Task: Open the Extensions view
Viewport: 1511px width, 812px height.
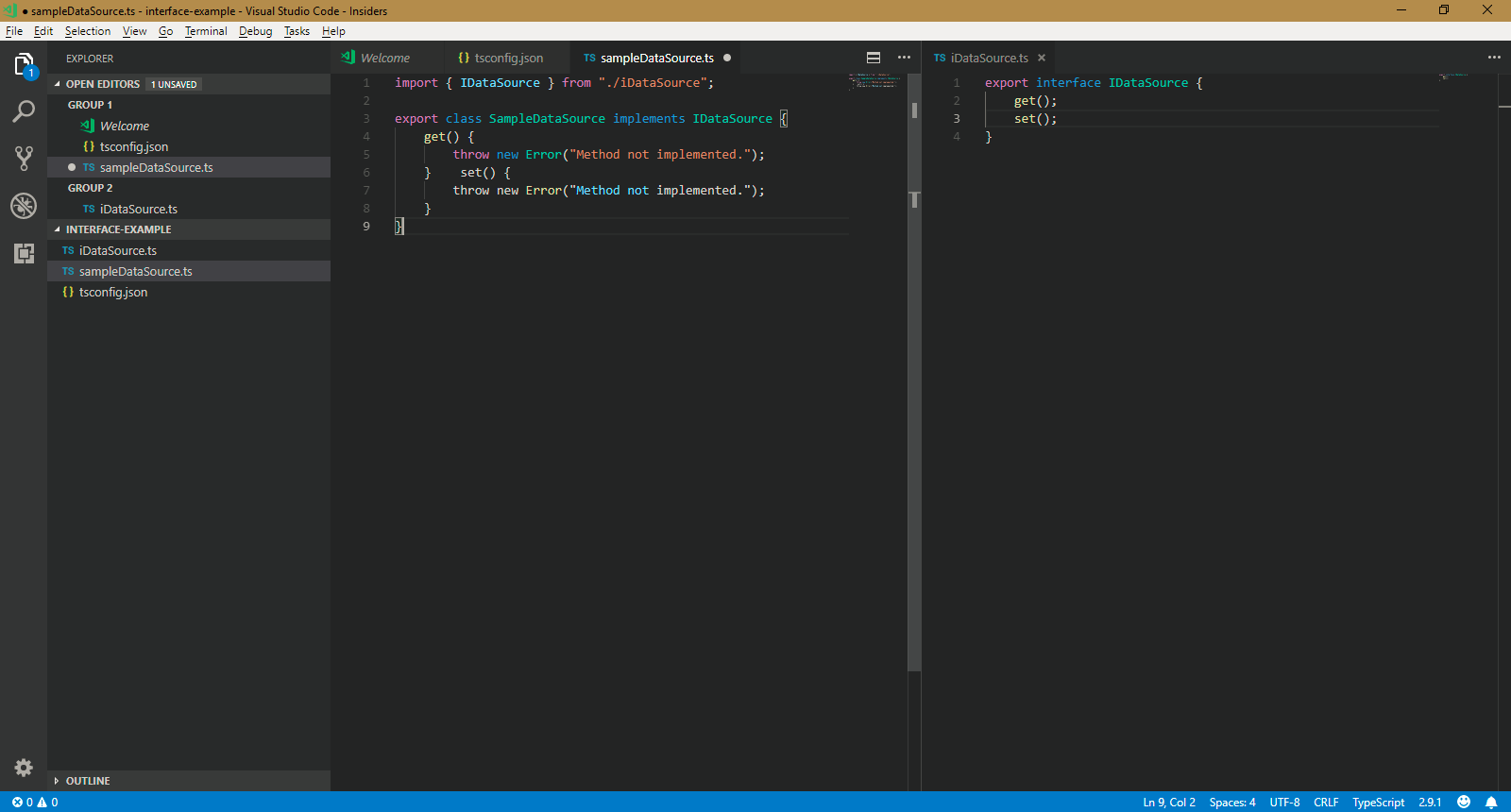Action: (24, 253)
